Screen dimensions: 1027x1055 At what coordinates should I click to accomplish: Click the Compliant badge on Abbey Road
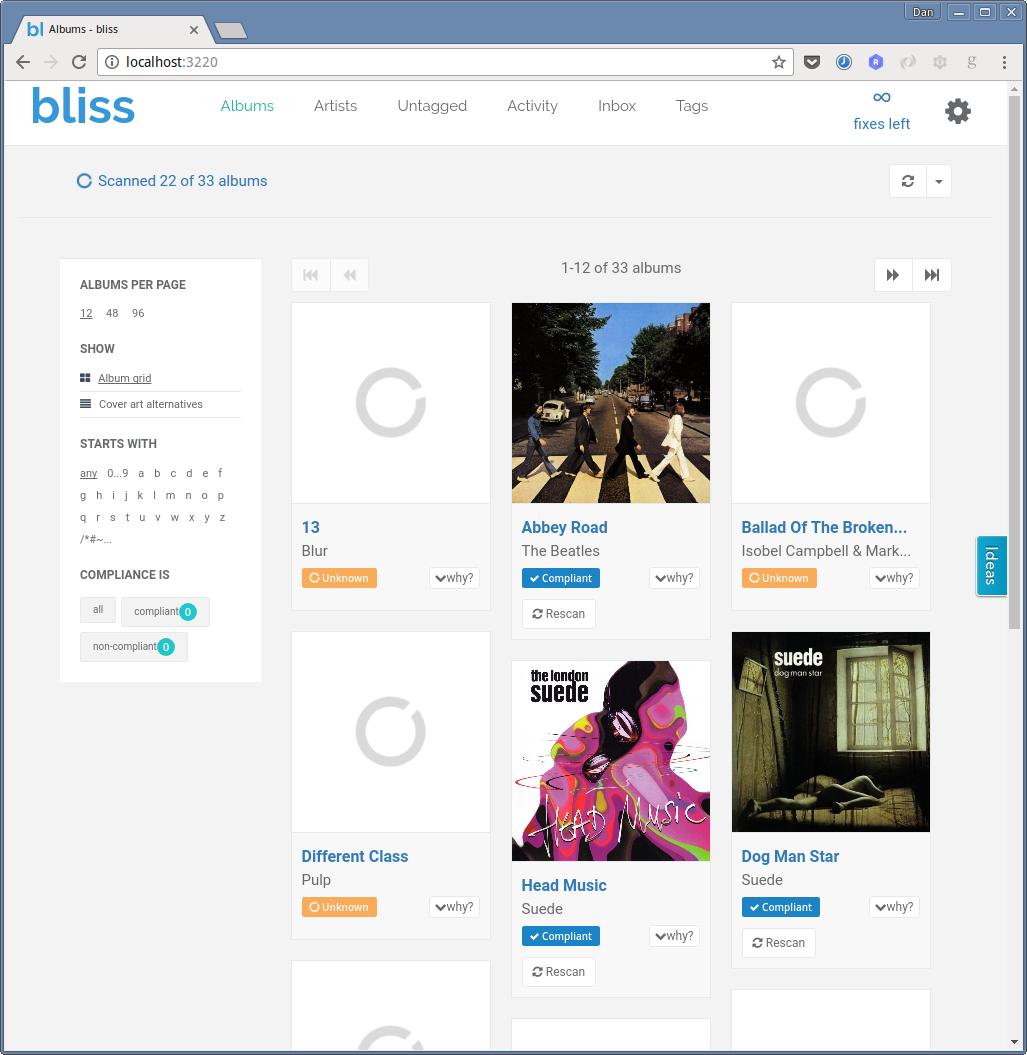point(561,578)
